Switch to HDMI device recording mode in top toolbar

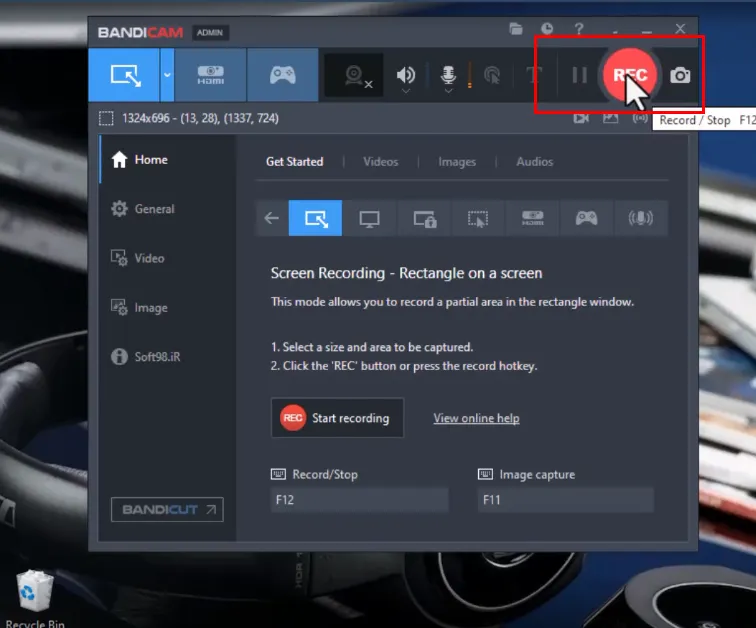coord(211,75)
